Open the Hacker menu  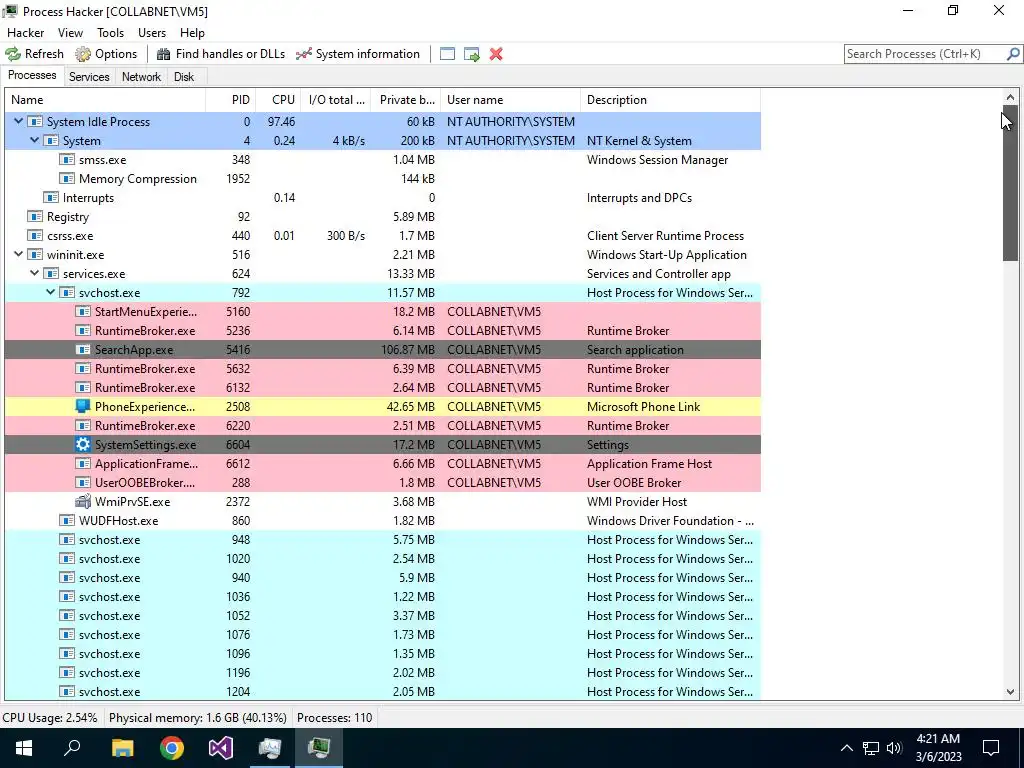coord(25,33)
